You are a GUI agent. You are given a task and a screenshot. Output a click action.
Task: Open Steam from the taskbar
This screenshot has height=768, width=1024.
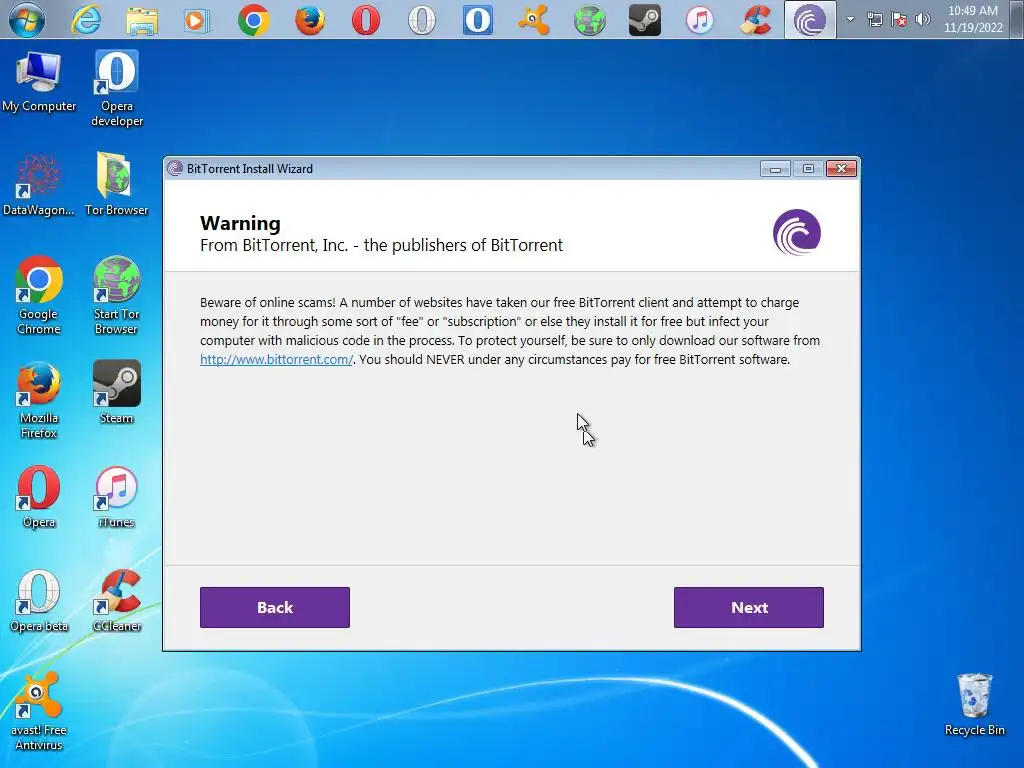[x=645, y=20]
